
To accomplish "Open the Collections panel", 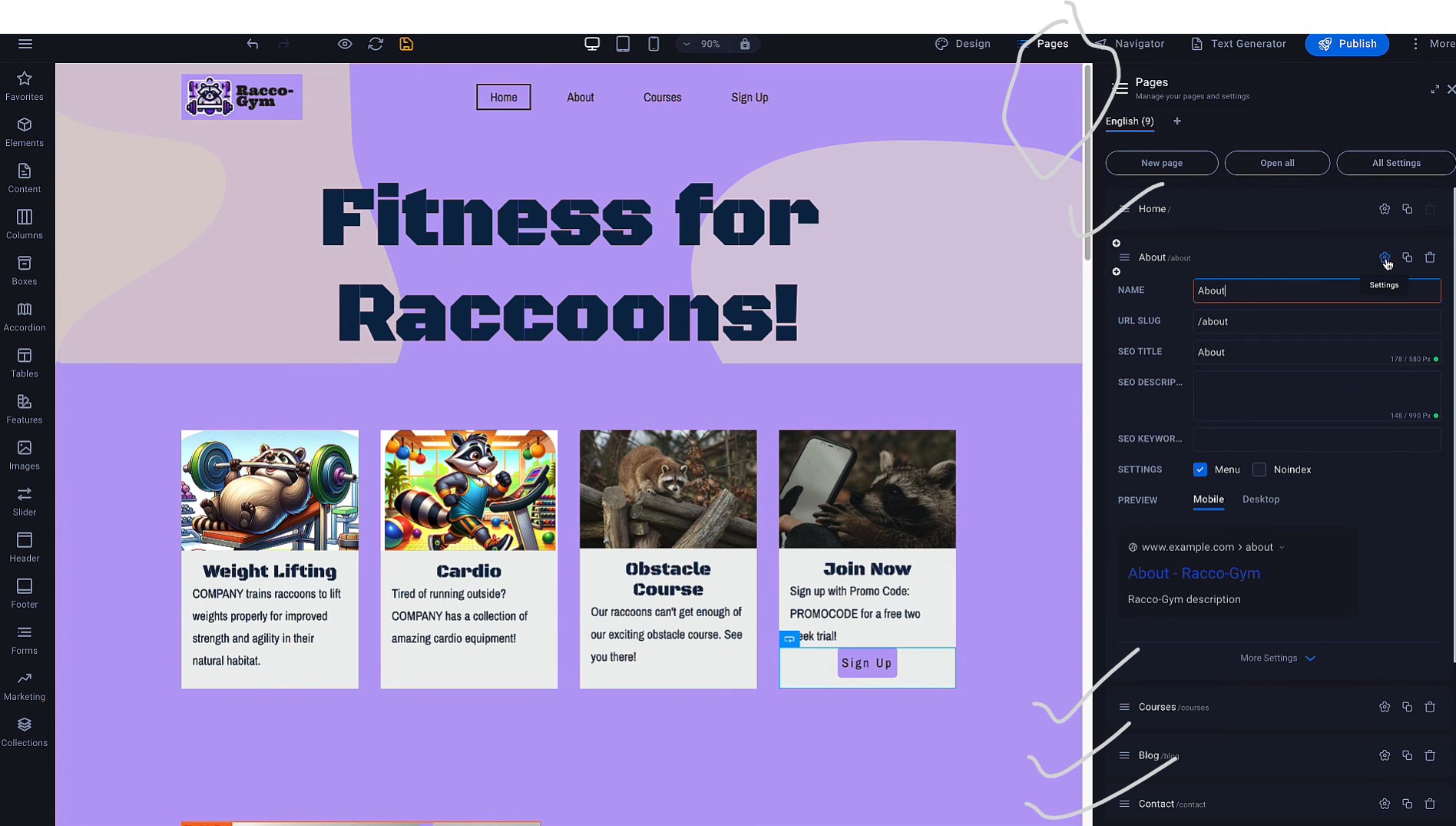I will coord(25,731).
